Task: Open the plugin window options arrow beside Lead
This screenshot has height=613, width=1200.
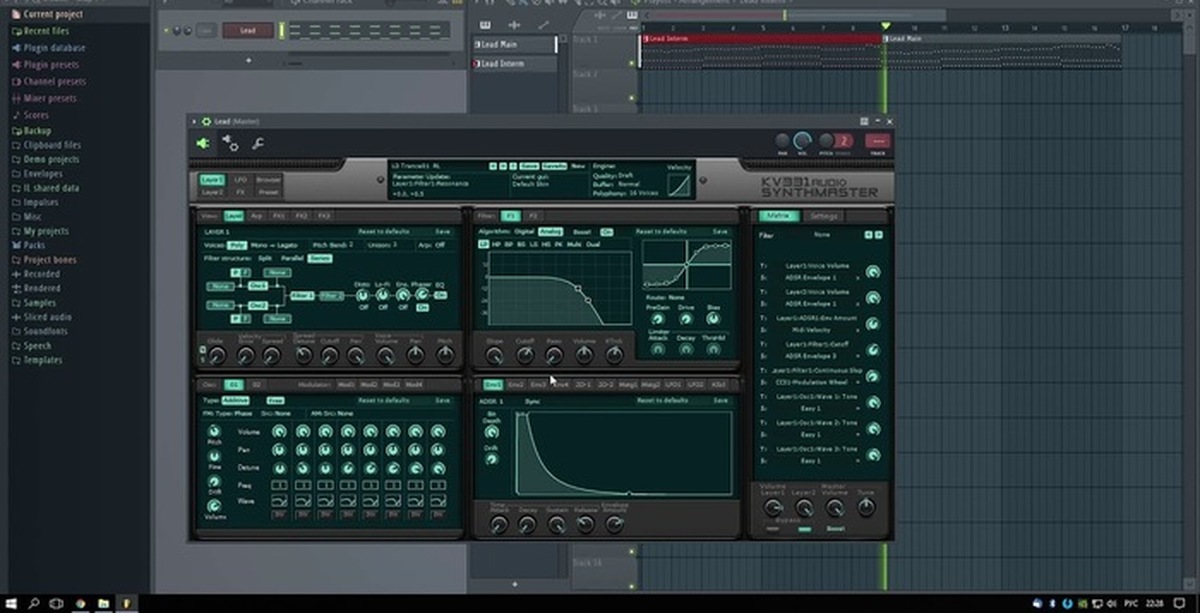Action: pos(194,121)
